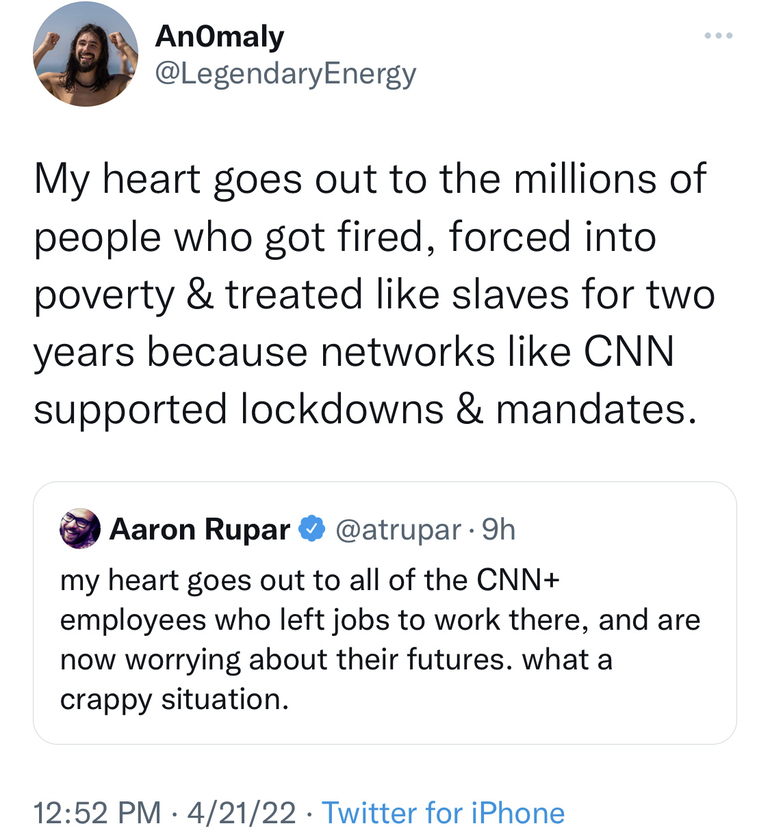Open the quoted tweet's body text
The image size is (770, 839).
pyautogui.click(x=380, y=639)
